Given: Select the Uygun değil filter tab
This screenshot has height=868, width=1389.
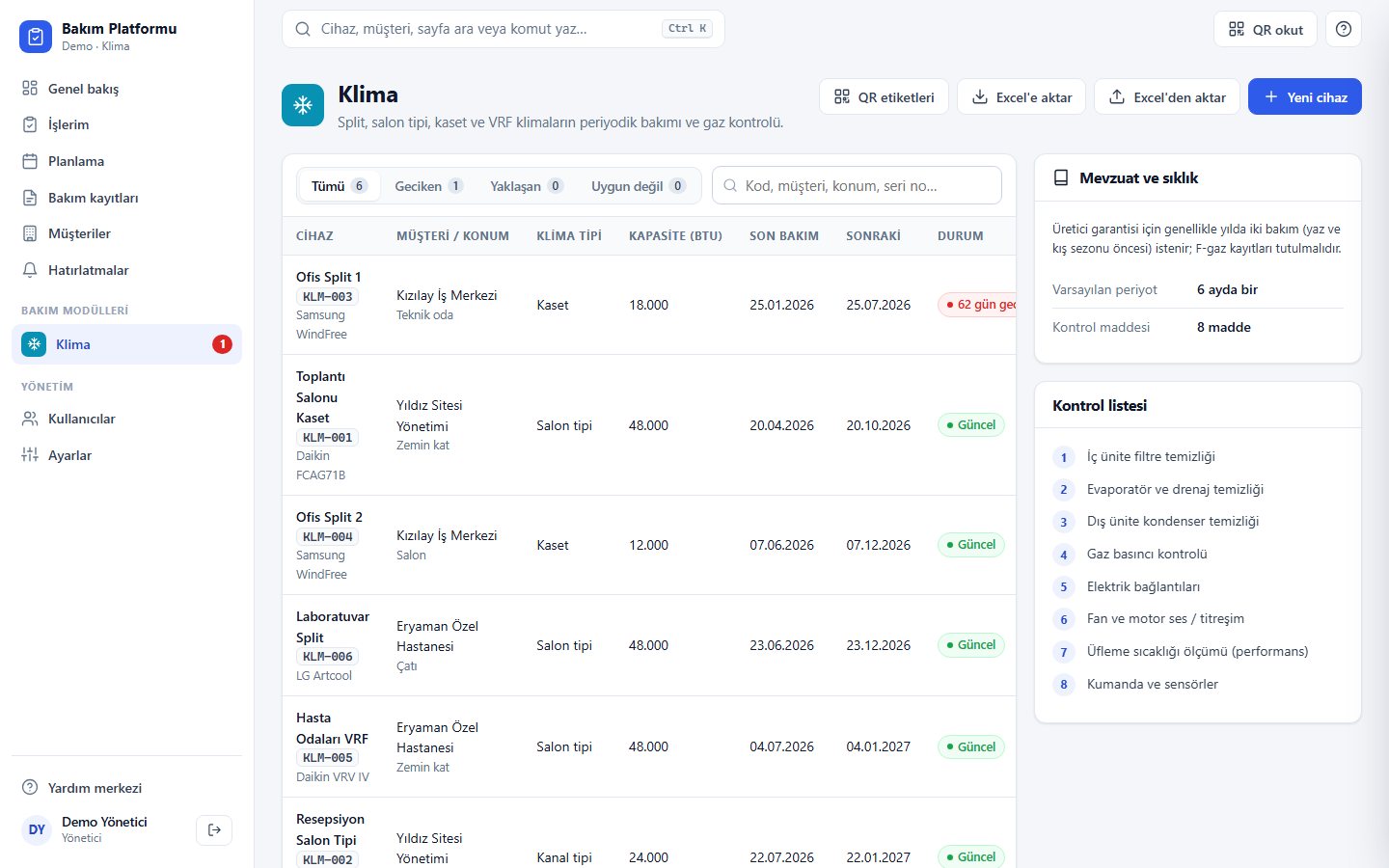Looking at the screenshot, I should pyautogui.click(x=639, y=186).
